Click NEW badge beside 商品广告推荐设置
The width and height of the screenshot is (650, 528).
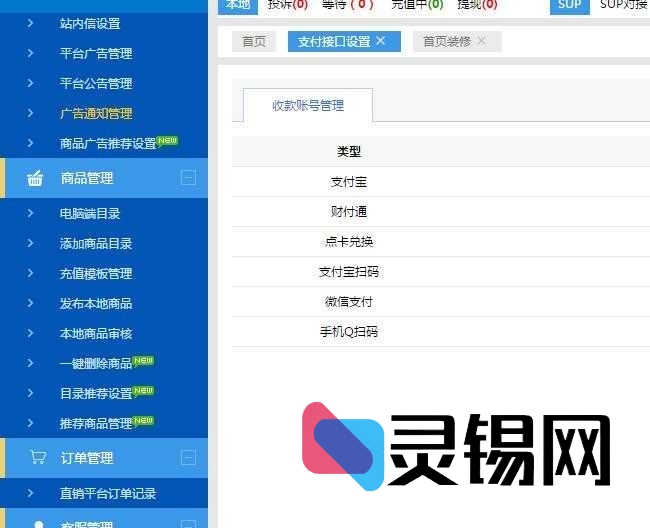pyautogui.click(x=167, y=141)
